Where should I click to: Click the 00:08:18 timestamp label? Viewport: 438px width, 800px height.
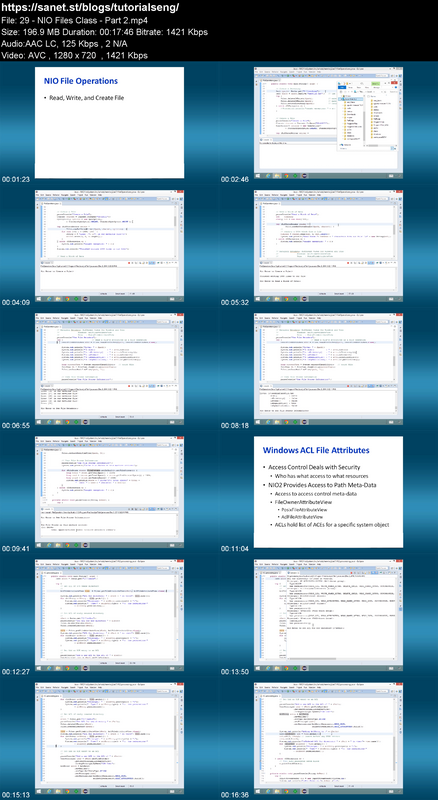click(235, 426)
